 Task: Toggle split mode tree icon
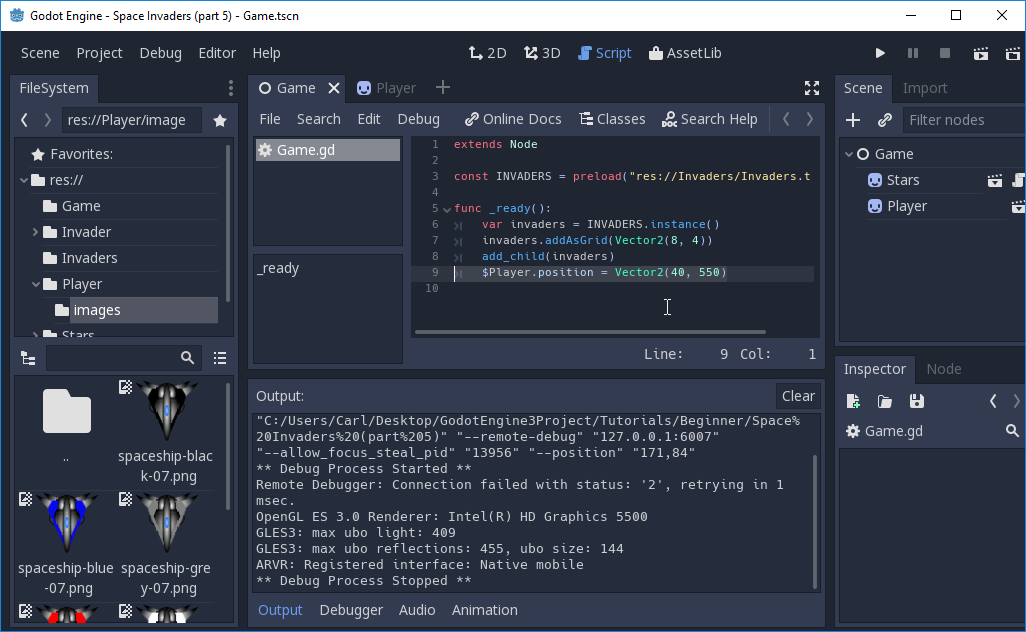(x=28, y=358)
